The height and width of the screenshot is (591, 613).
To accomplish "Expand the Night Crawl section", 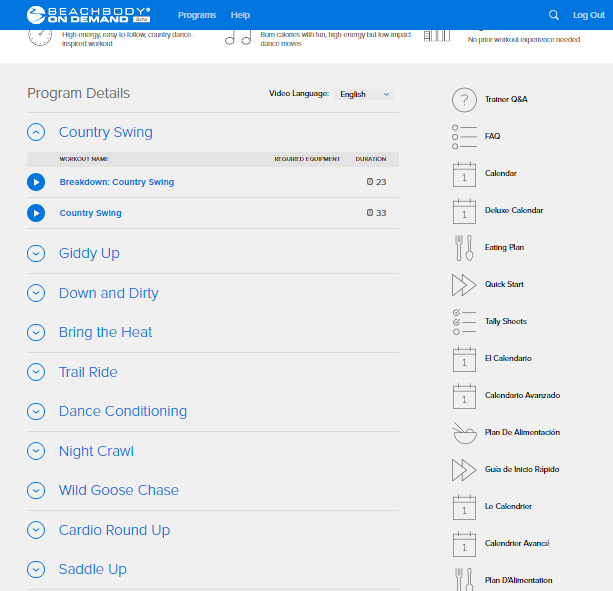I will pos(36,451).
